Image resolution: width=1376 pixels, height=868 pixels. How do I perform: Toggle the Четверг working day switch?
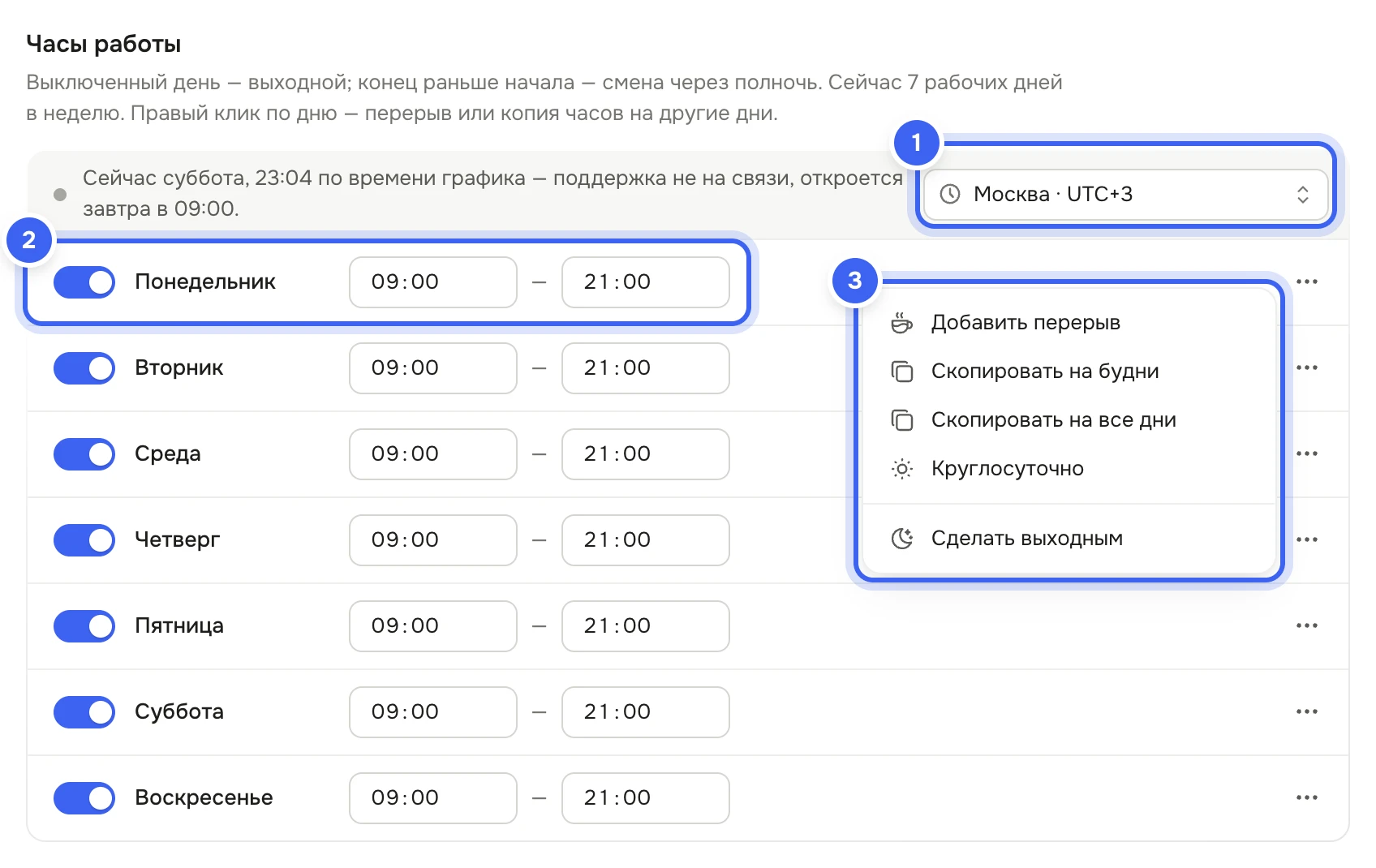pyautogui.click(x=84, y=540)
